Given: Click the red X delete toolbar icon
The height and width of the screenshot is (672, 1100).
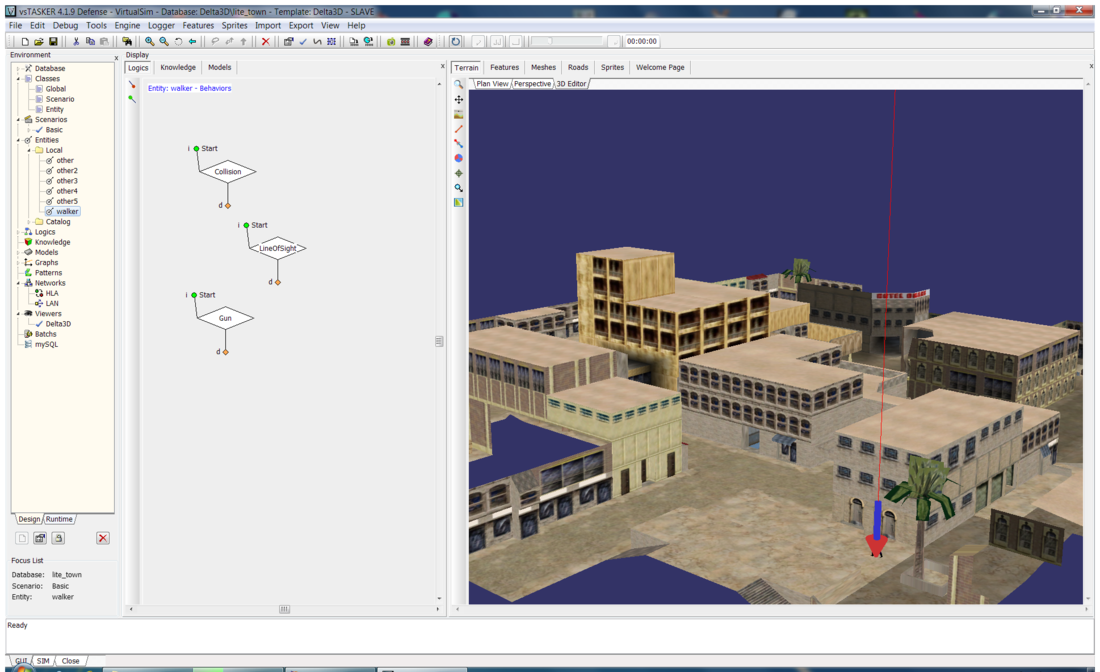Looking at the screenshot, I should point(265,42).
